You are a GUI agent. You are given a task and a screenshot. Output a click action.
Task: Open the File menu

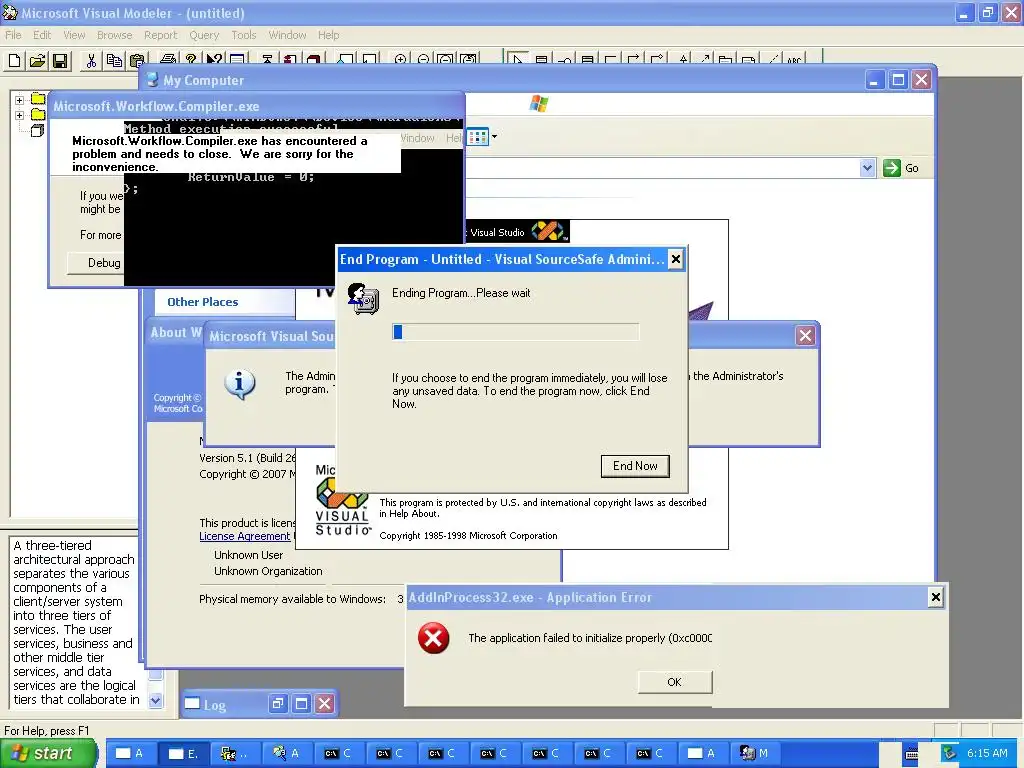(x=13, y=35)
